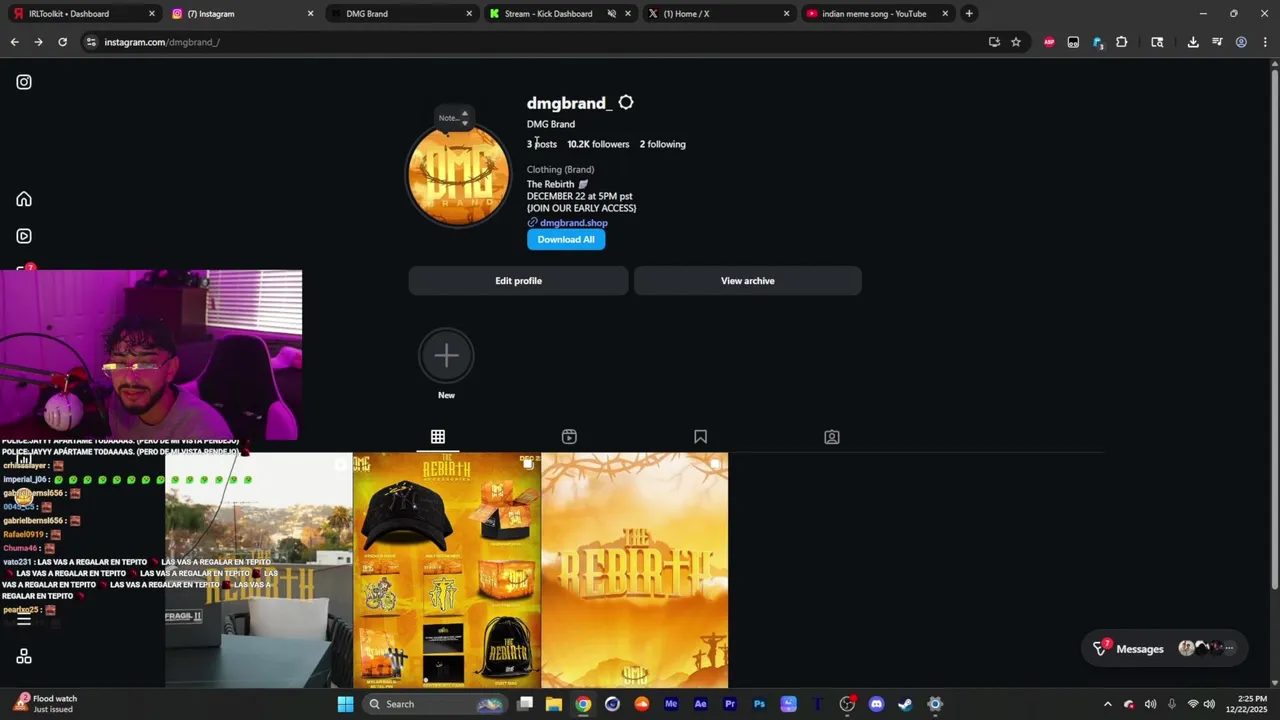The height and width of the screenshot is (720, 1280).
Task: Open the Windows Start menu
Action: click(x=345, y=704)
